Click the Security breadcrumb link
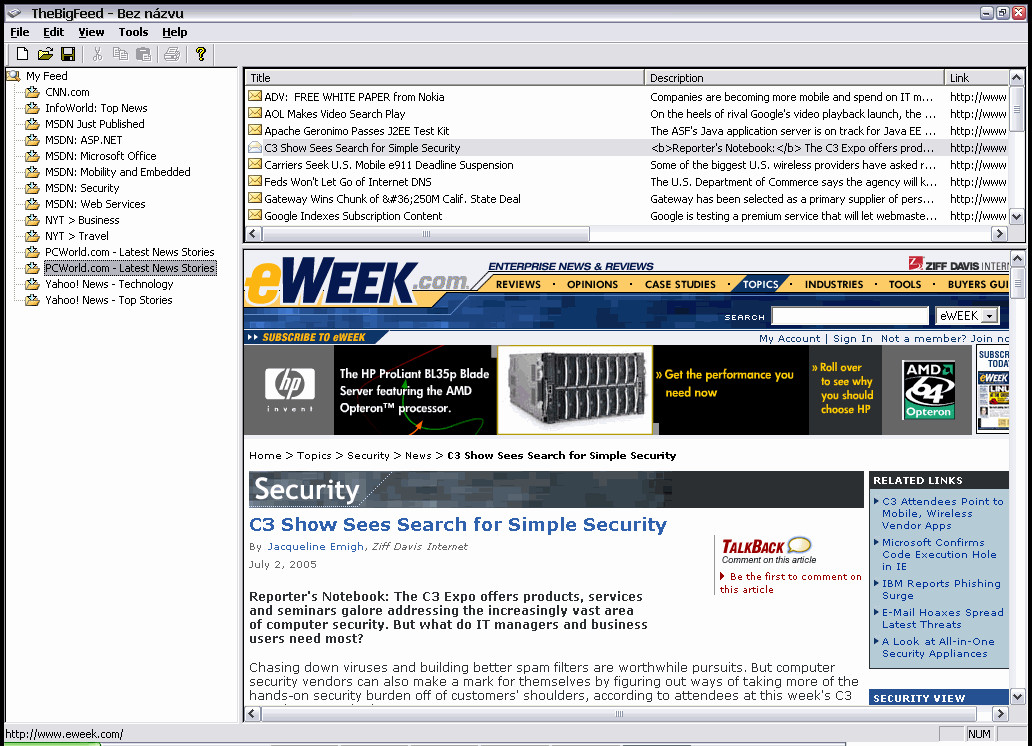The image size is (1032, 746). (368, 456)
